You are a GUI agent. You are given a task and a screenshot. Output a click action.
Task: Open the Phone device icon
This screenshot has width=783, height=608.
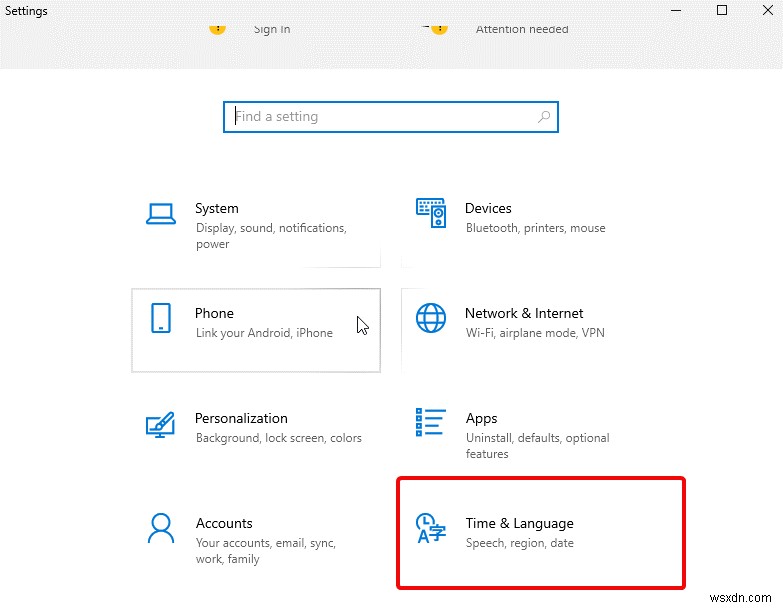[161, 318]
